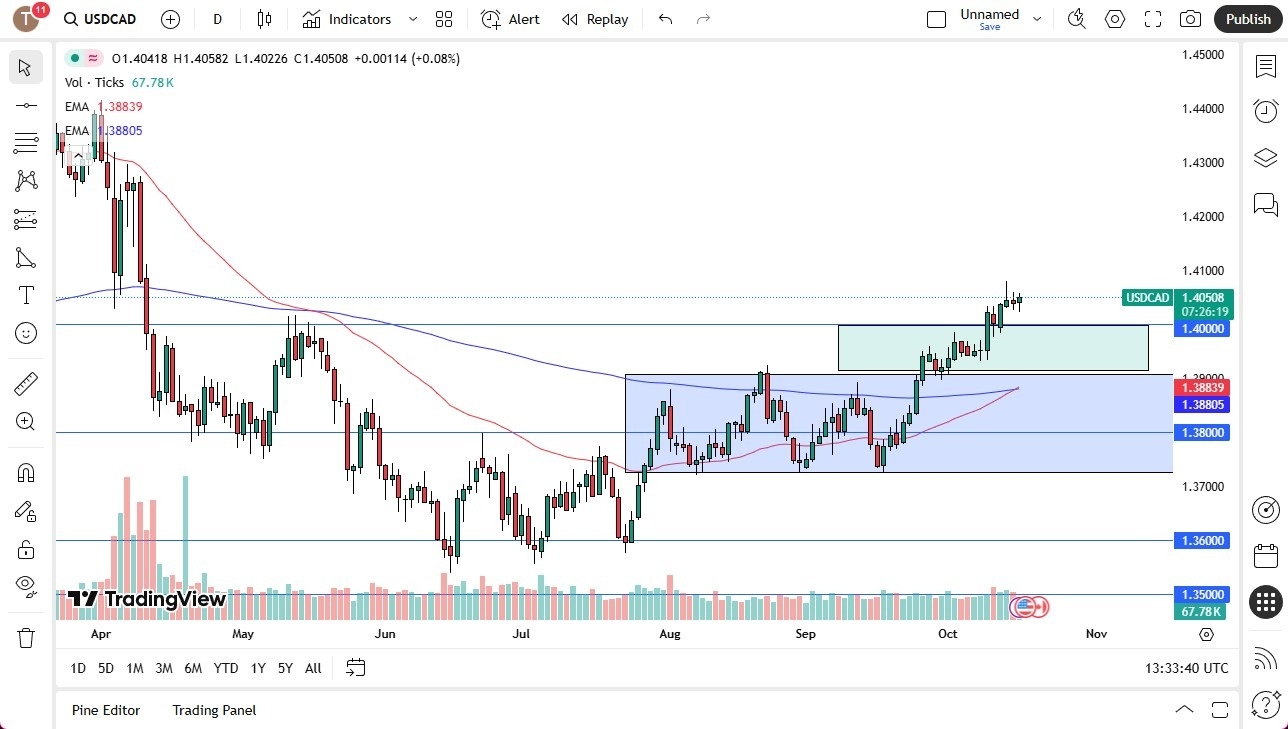Hide all drawing tools with eye icon
Viewport: 1288px width, 729px height.
(25, 587)
